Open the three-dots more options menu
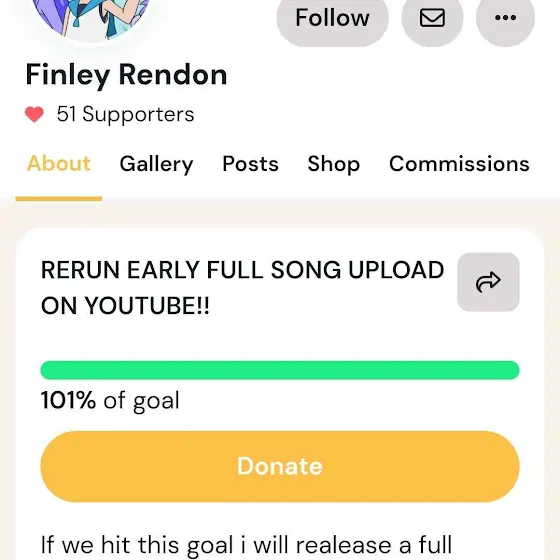This screenshot has width=560, height=560. [505, 18]
